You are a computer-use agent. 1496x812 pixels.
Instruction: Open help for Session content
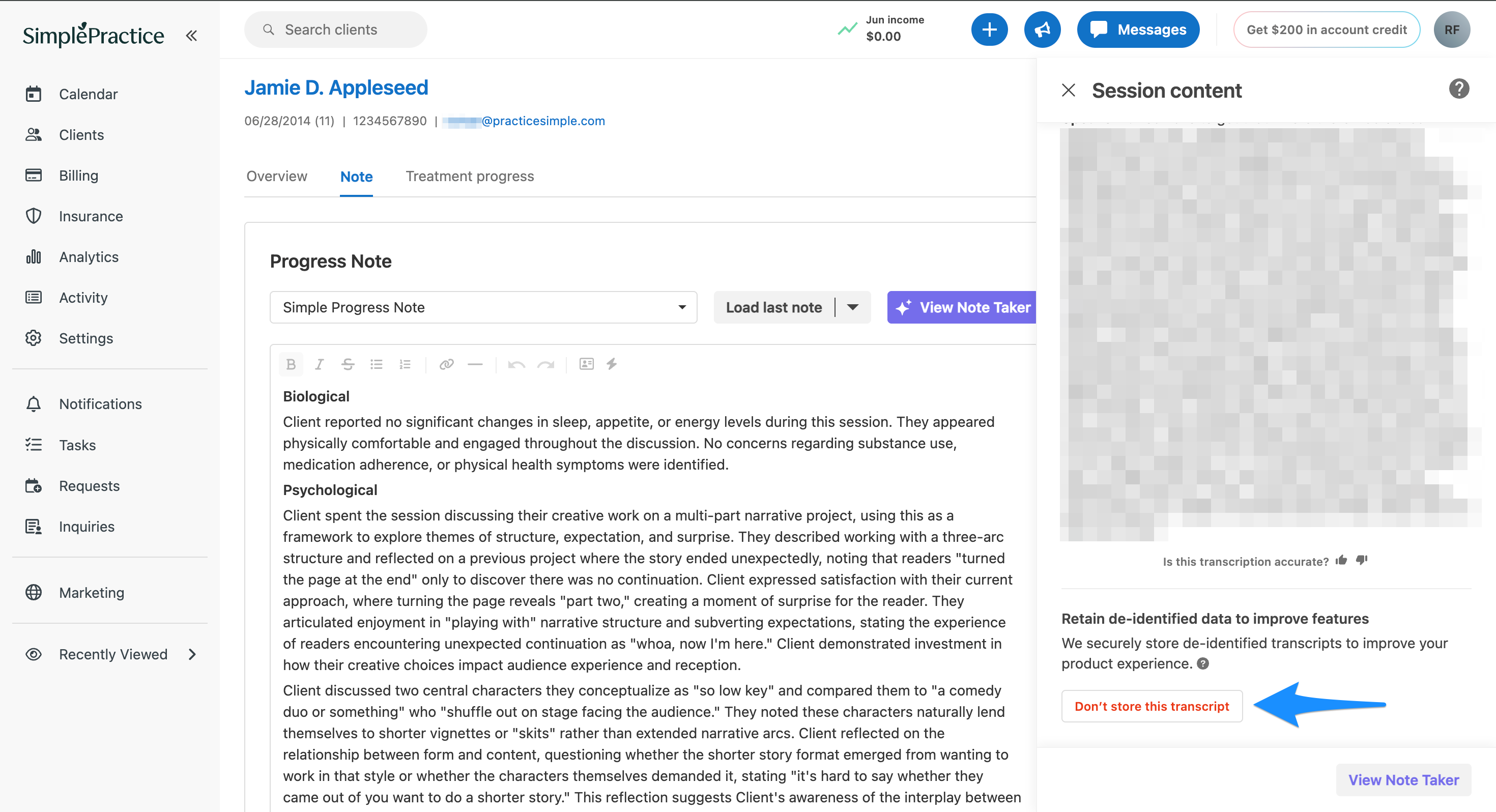pos(1459,89)
